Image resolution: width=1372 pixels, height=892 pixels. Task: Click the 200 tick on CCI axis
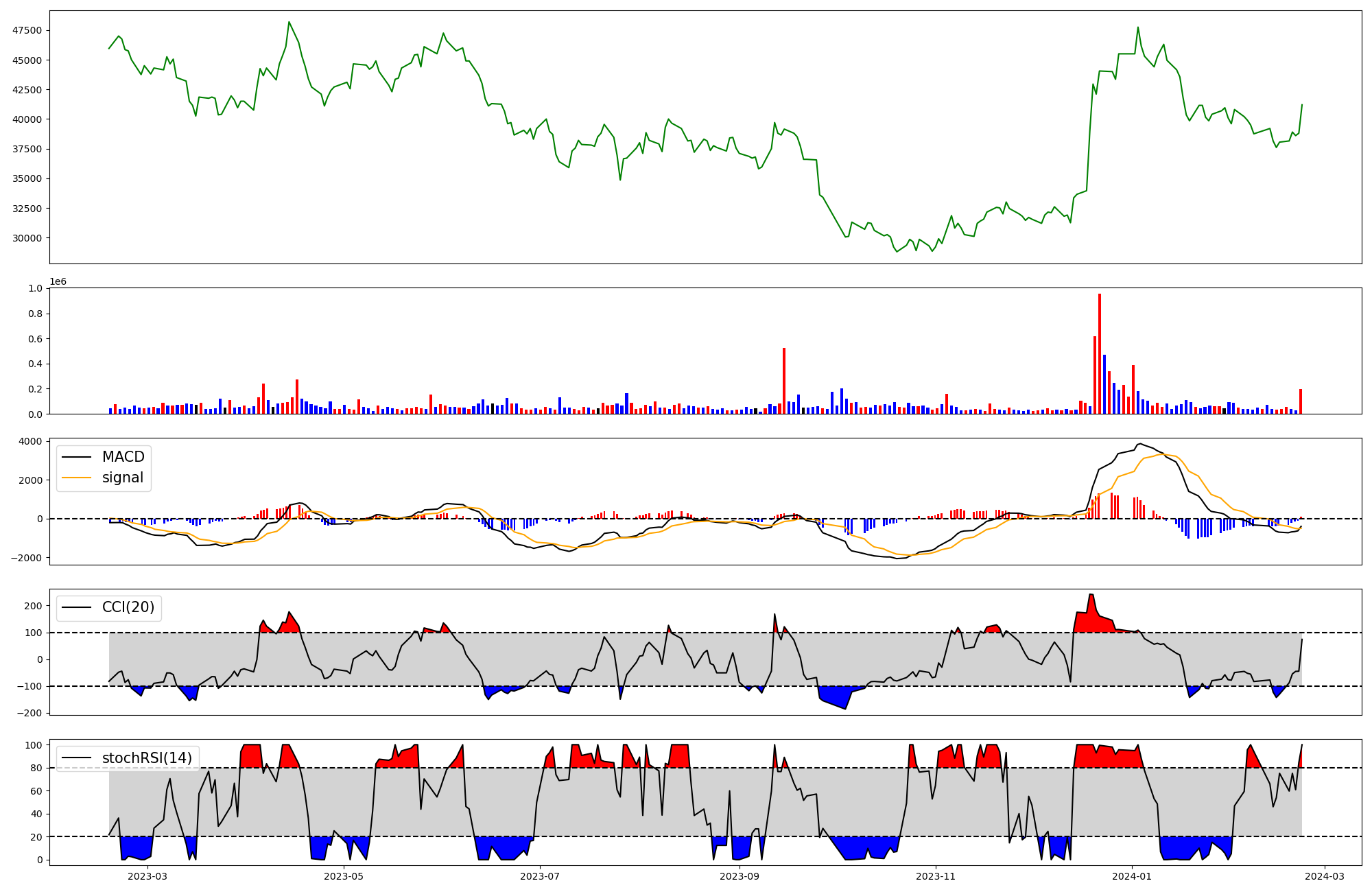(x=34, y=606)
